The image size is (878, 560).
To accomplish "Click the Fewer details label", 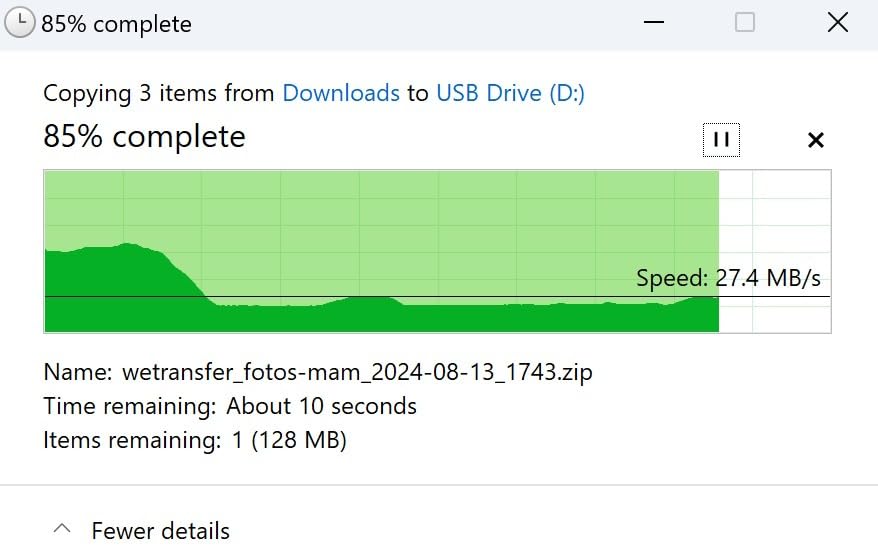I will tap(160, 530).
